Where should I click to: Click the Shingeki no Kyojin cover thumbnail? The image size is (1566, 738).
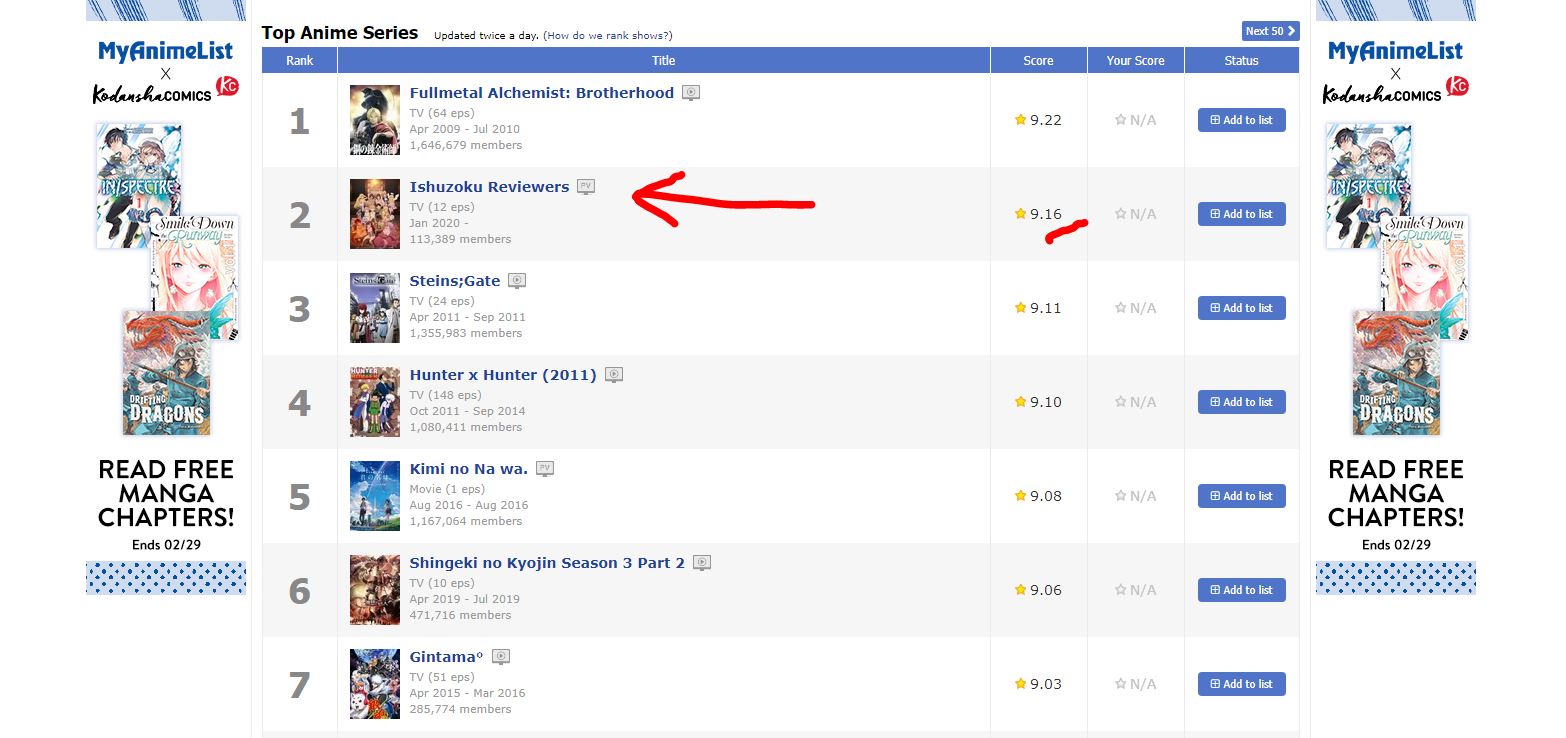(x=374, y=590)
